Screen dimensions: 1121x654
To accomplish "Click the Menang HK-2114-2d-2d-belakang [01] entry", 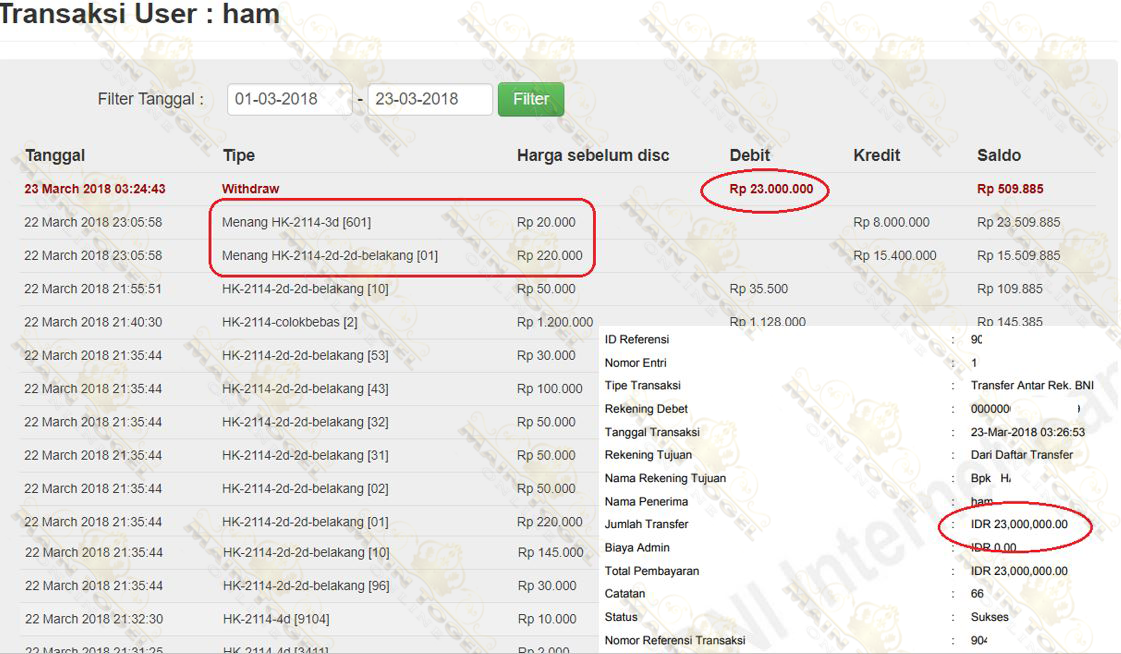I will 330,255.
